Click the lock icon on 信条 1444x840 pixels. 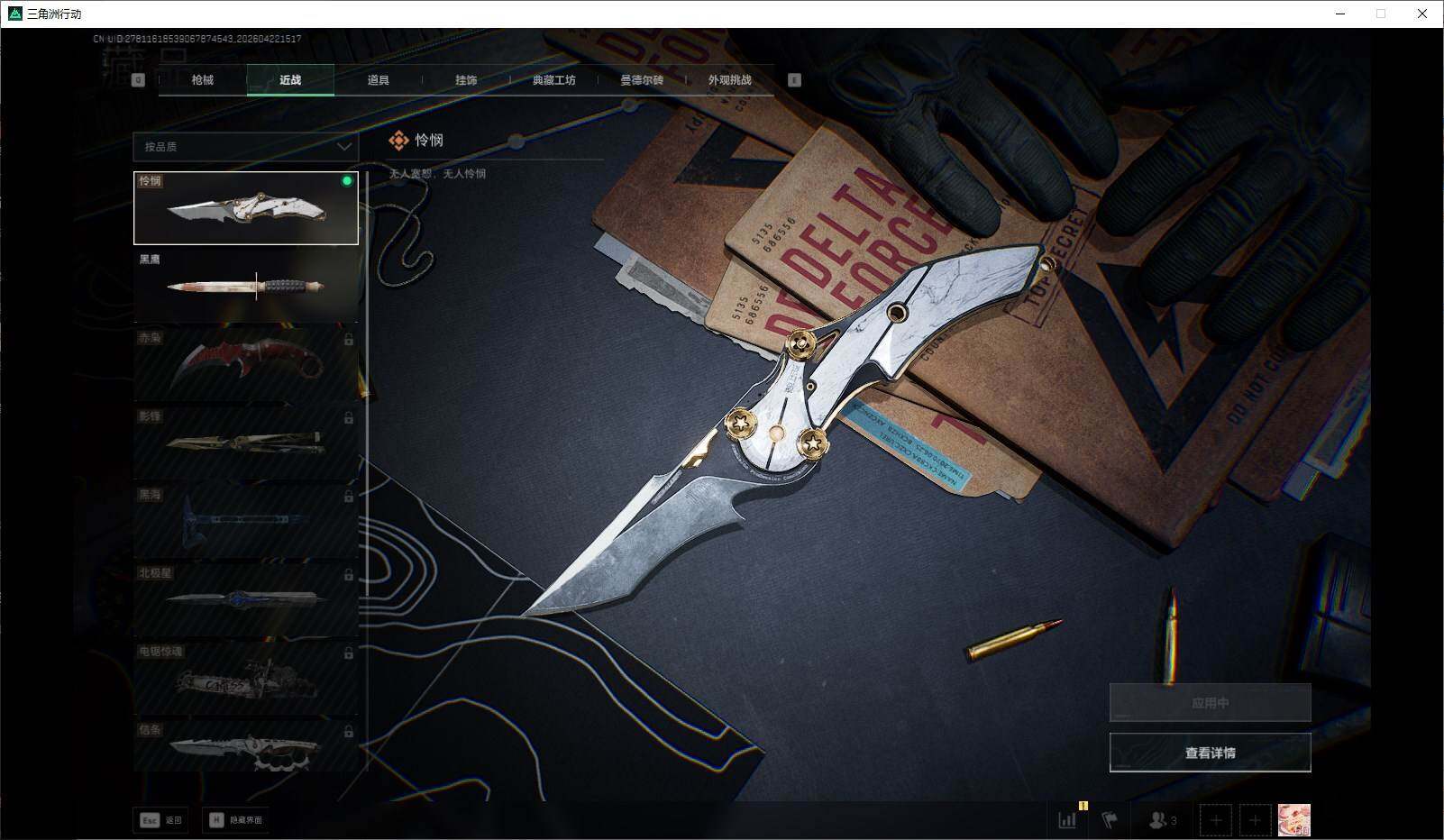pyautogui.click(x=348, y=732)
